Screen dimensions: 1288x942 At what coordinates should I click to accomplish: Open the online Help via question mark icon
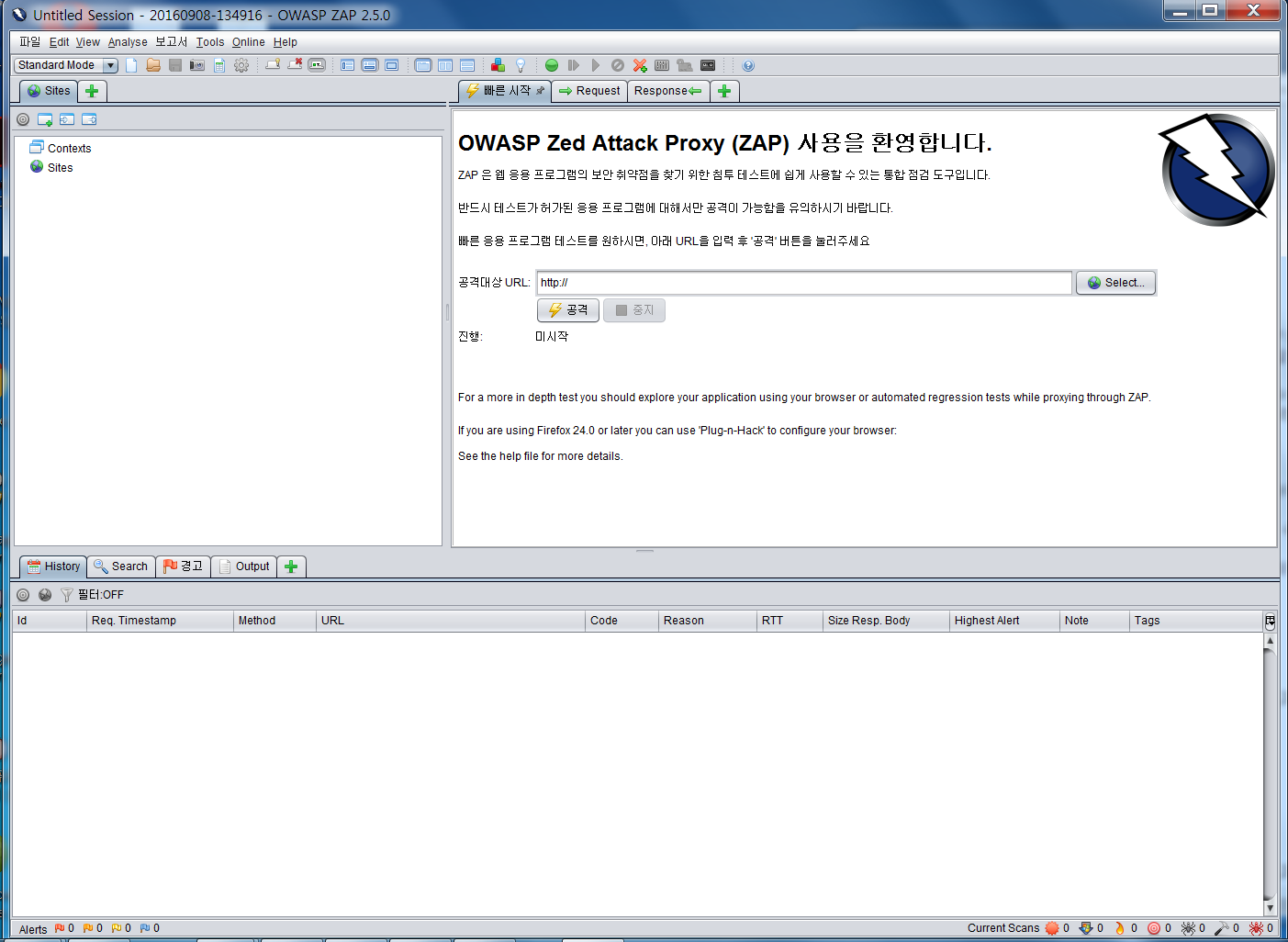coord(748,65)
